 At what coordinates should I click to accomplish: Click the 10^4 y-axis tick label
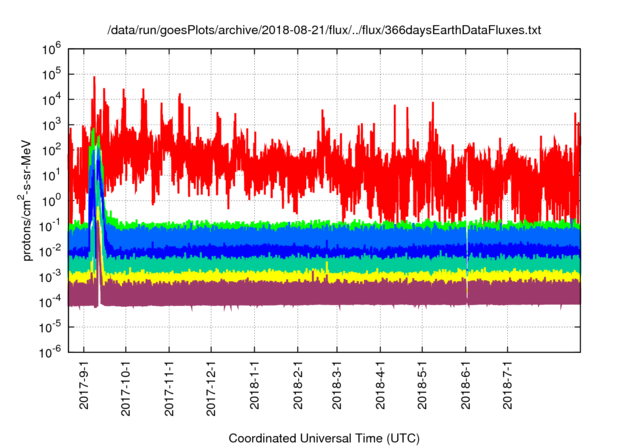(51, 100)
